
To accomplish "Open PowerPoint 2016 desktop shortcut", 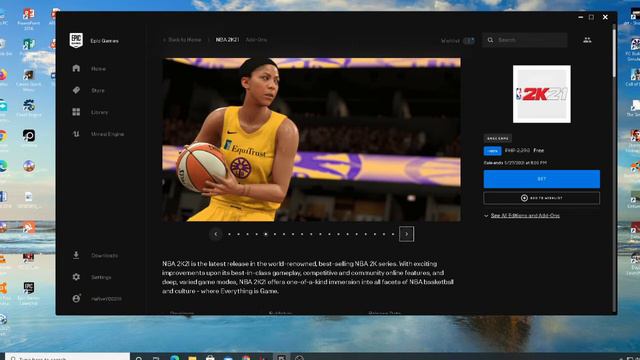I will coord(29,19).
